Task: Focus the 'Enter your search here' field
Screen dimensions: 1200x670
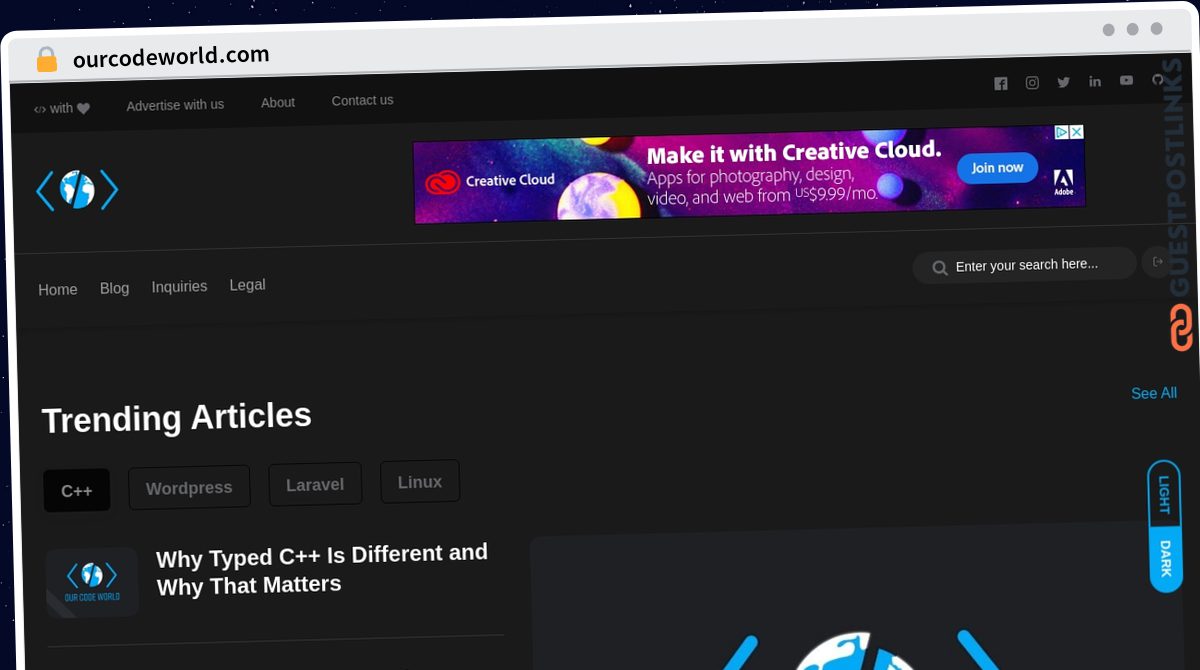Action: click(1025, 265)
